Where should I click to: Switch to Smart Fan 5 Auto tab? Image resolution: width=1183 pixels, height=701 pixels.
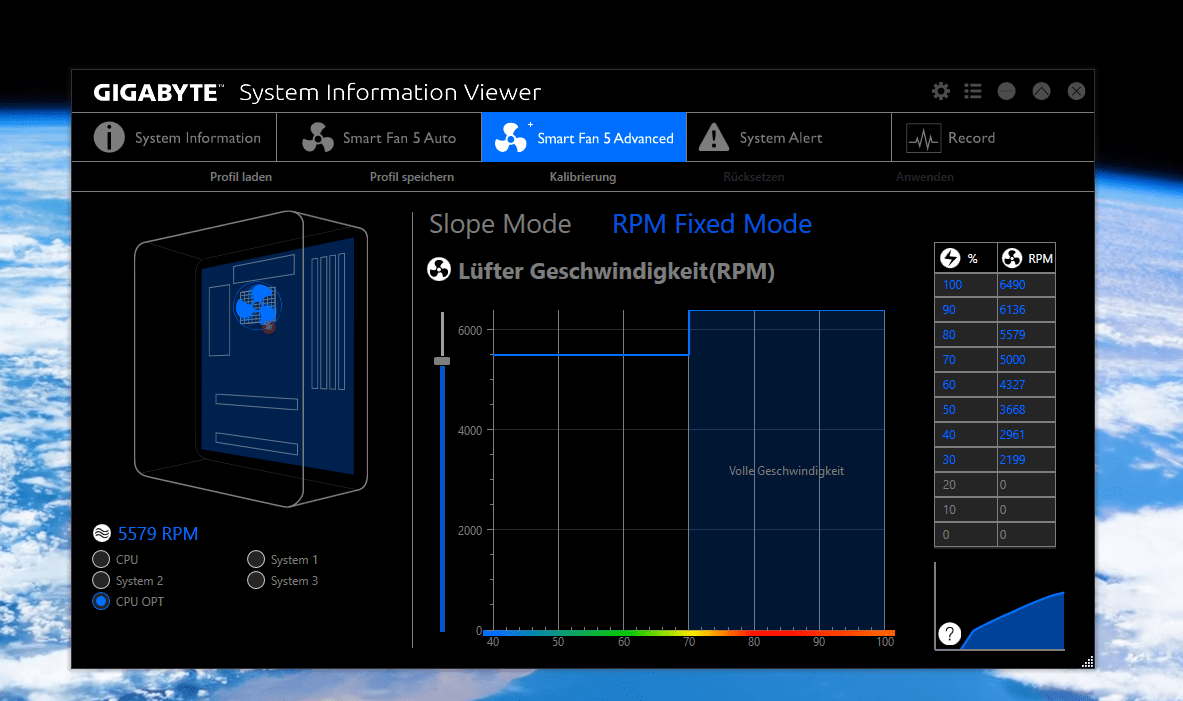379,137
